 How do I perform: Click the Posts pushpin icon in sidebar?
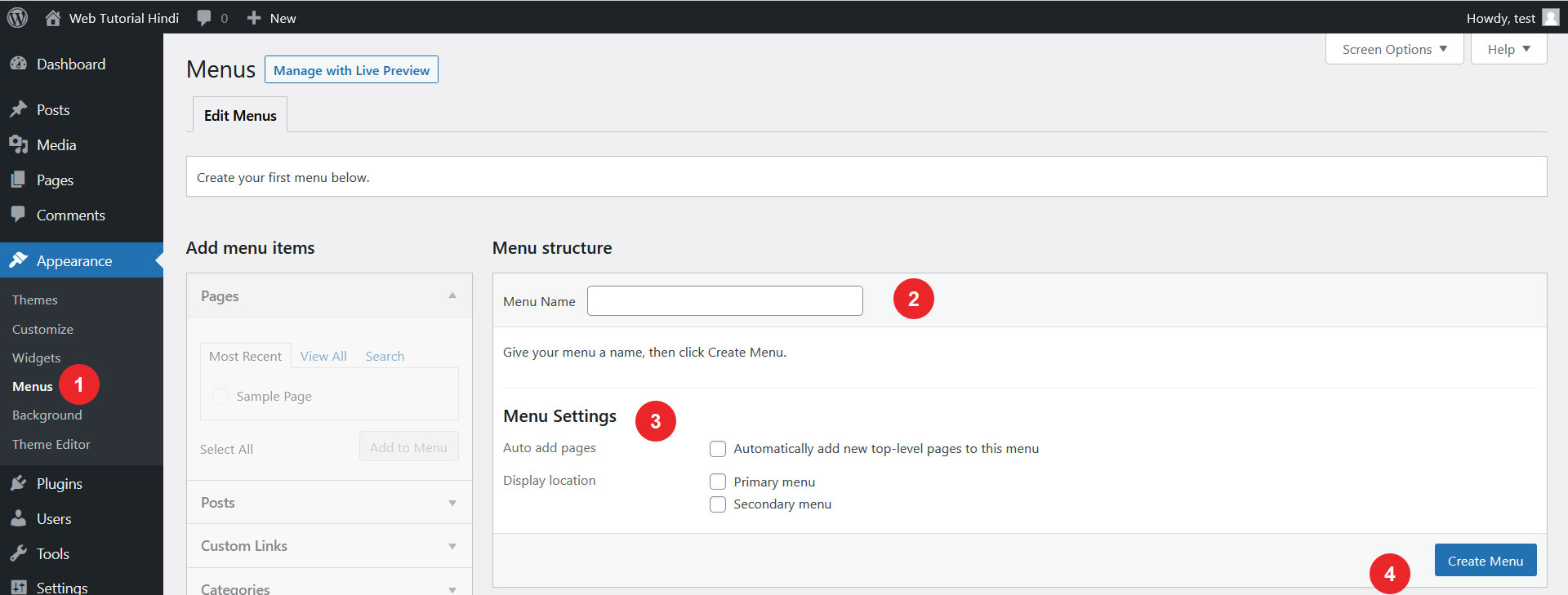18,109
